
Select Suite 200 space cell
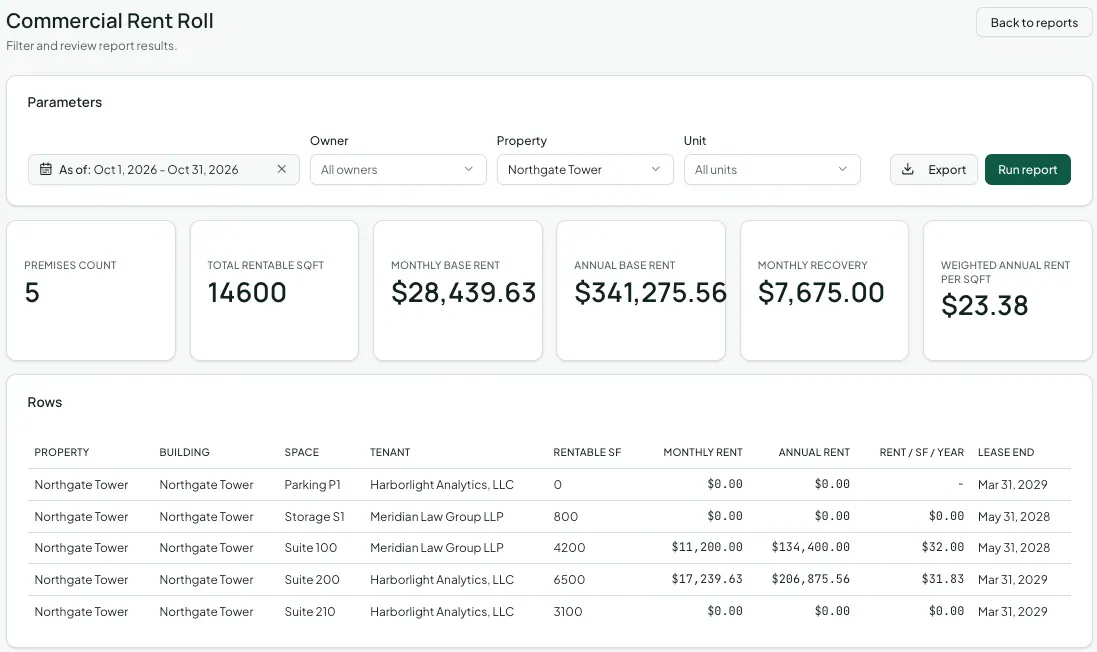(x=311, y=579)
